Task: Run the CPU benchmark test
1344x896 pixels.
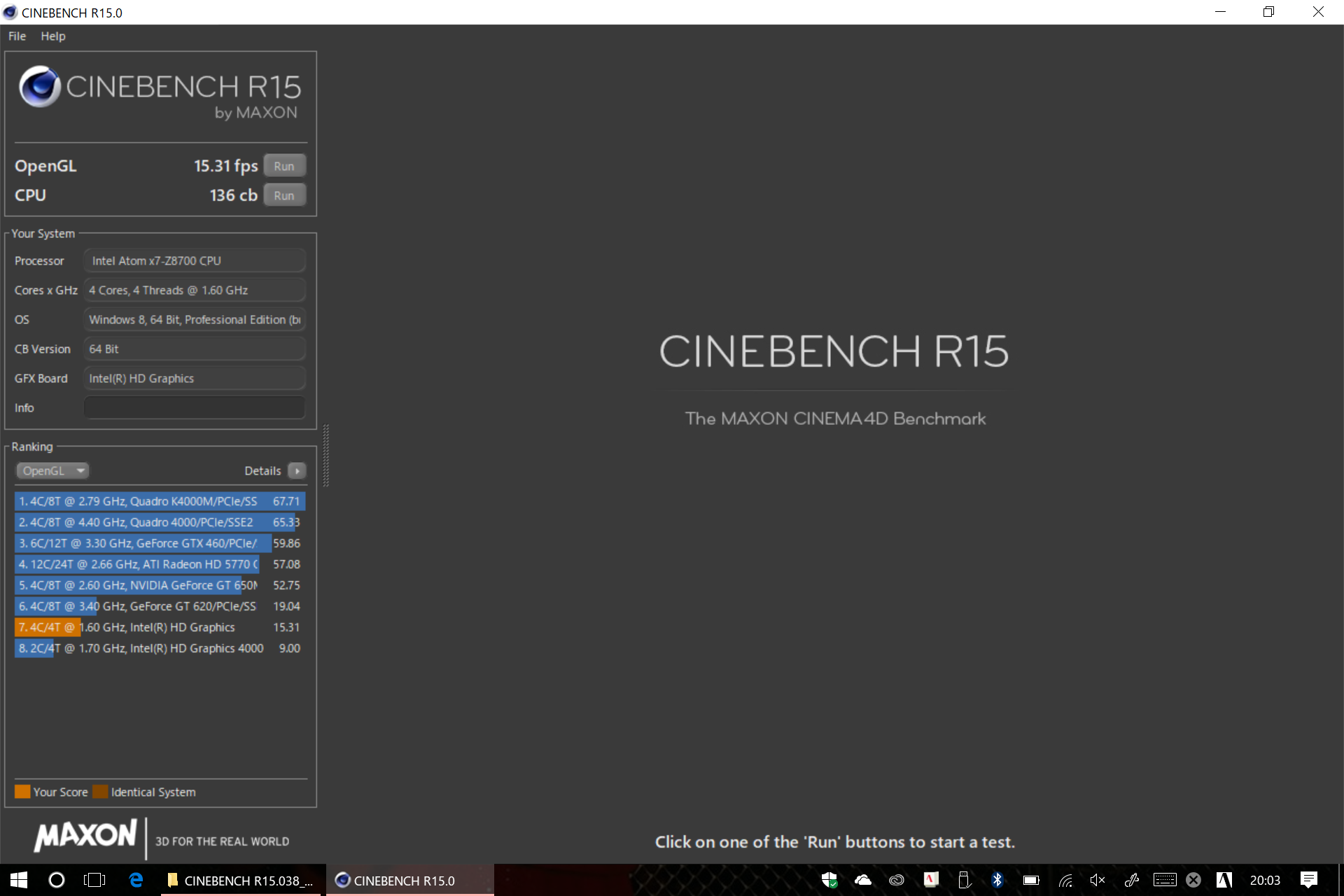Action: pyautogui.click(x=284, y=195)
